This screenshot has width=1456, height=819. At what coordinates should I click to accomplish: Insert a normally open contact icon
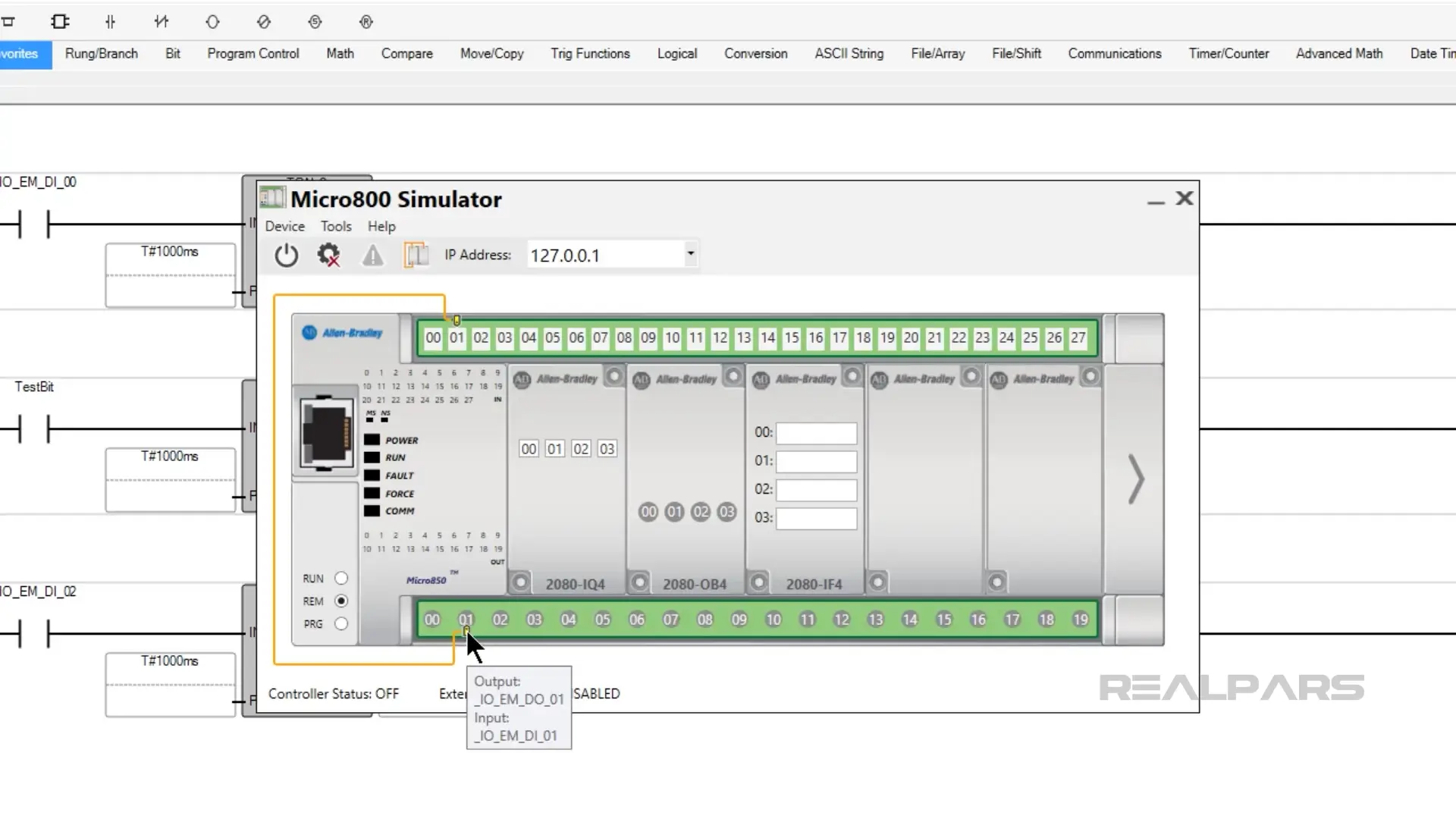[x=111, y=22]
